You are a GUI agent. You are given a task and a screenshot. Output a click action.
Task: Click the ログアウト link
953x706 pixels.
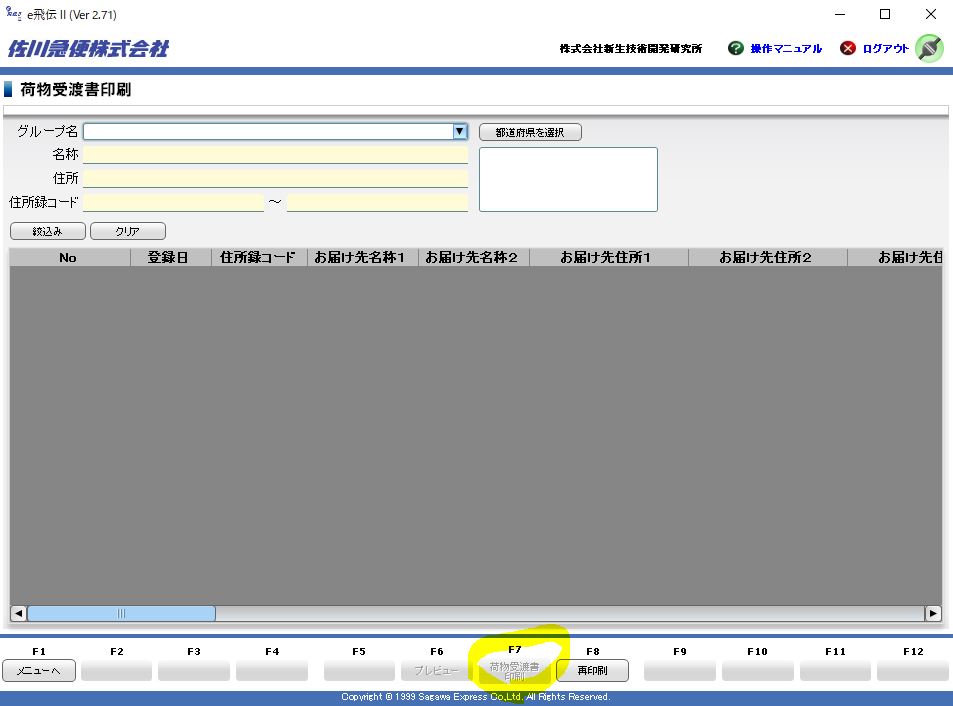pos(885,49)
